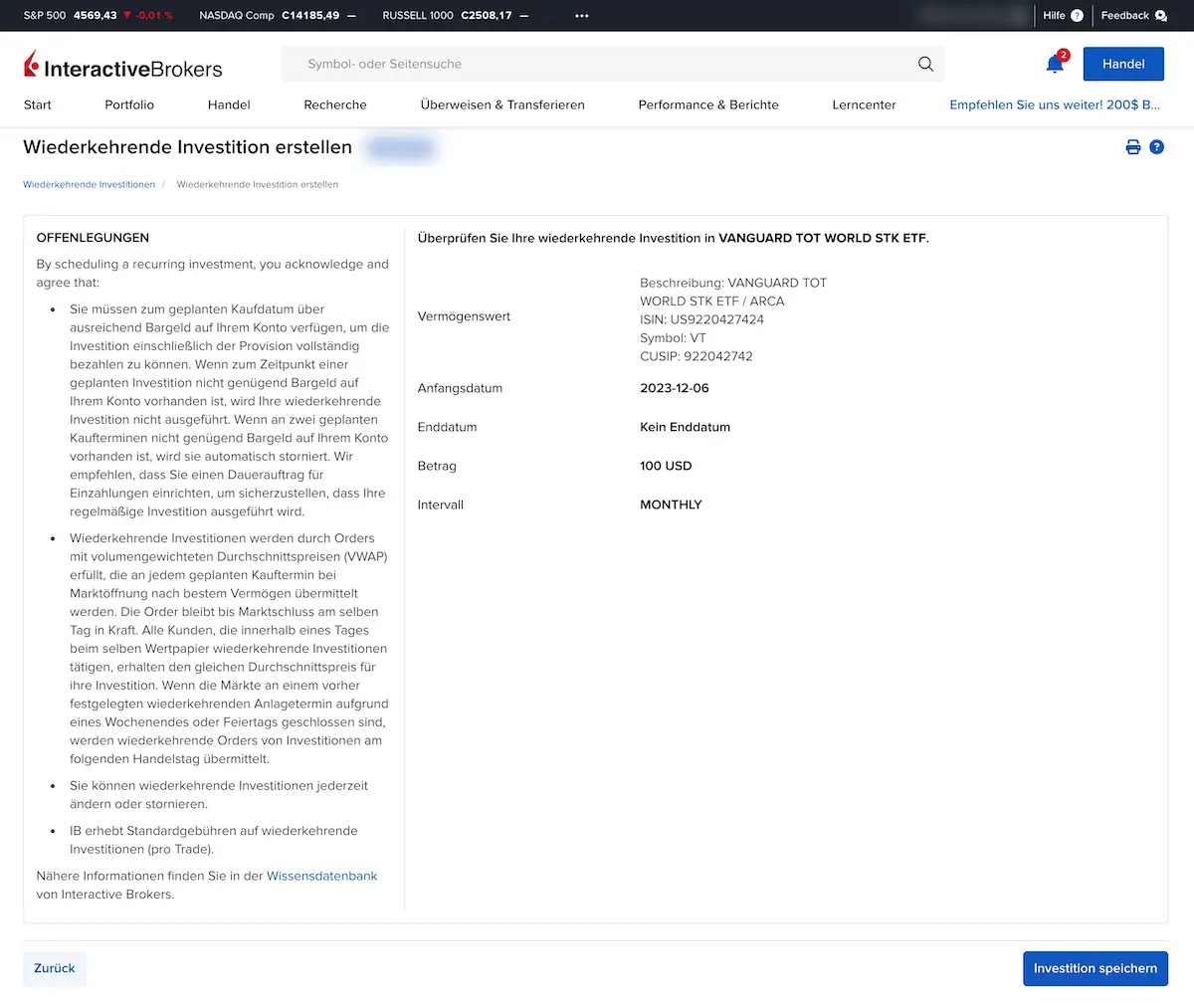
Task: Open the notifications bell
Action: tap(1055, 64)
